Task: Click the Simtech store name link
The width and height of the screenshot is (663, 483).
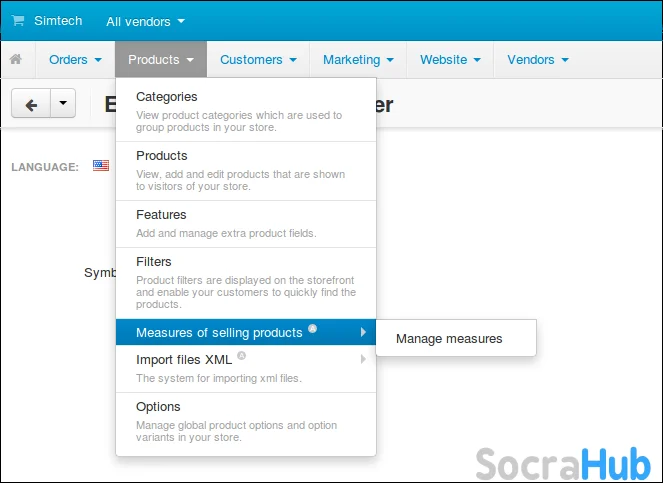Action: 58,21
